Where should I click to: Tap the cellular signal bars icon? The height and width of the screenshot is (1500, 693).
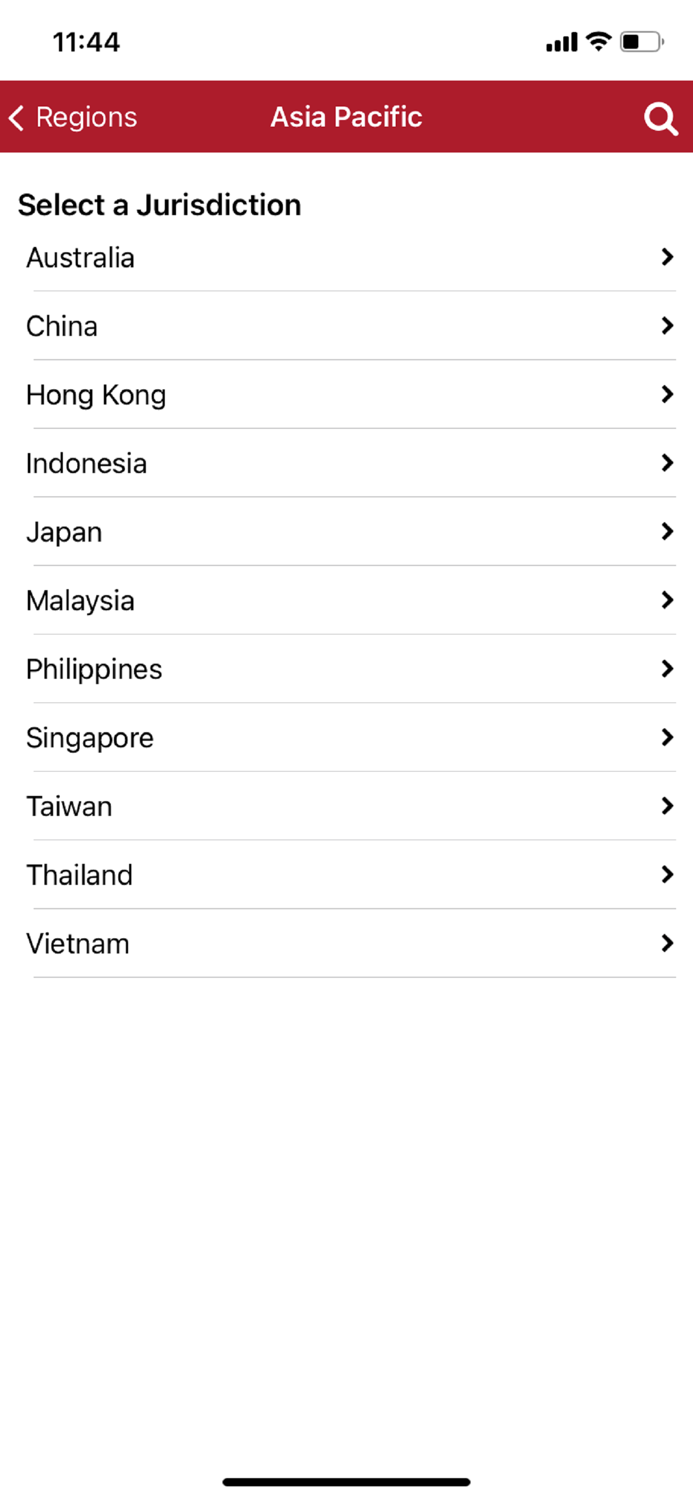pyautogui.click(x=561, y=41)
